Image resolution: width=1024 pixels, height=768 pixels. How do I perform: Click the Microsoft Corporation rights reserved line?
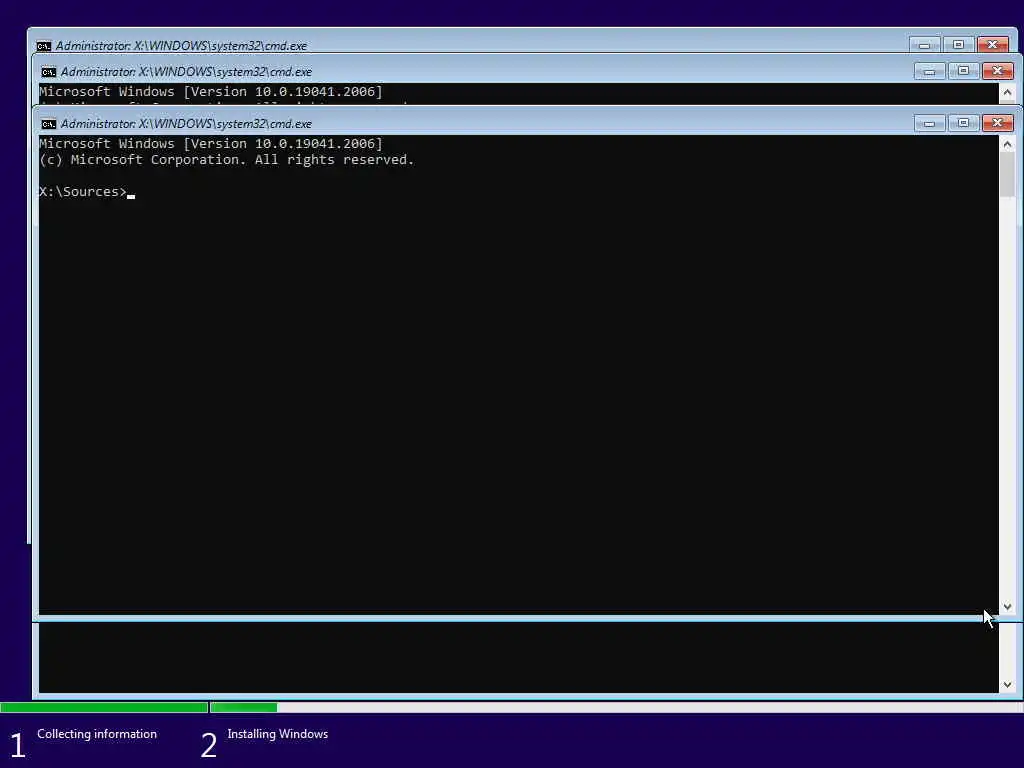coord(227,160)
